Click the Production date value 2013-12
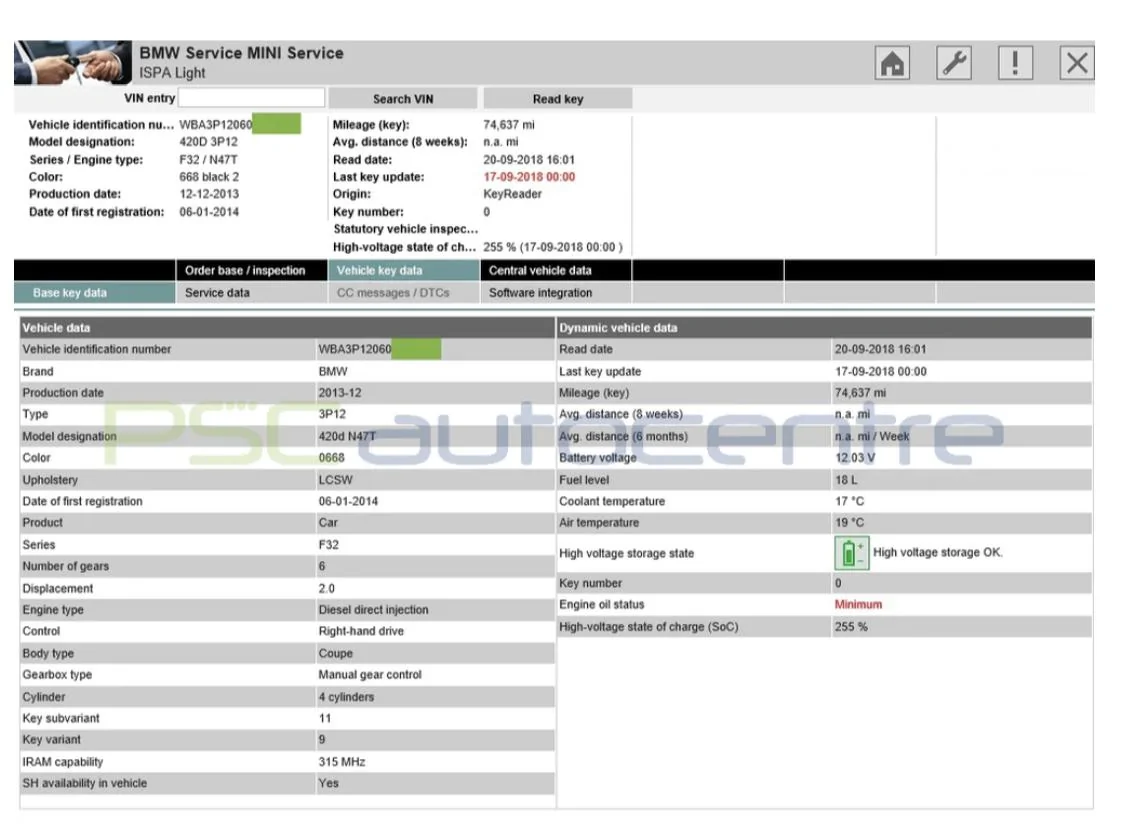This screenshot has width=1125, height=828. tap(340, 393)
